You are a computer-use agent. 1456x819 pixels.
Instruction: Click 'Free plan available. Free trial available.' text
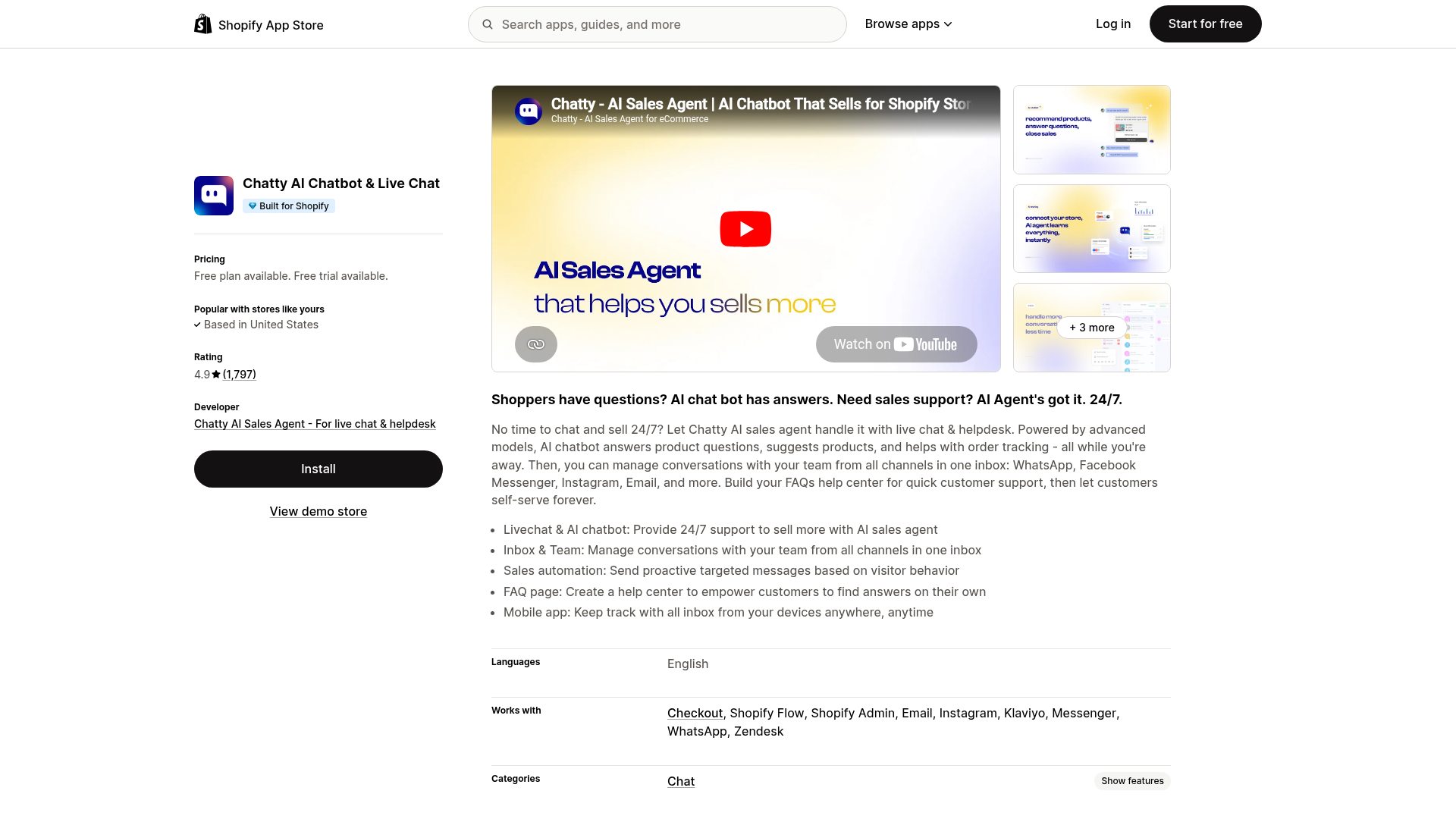(291, 276)
